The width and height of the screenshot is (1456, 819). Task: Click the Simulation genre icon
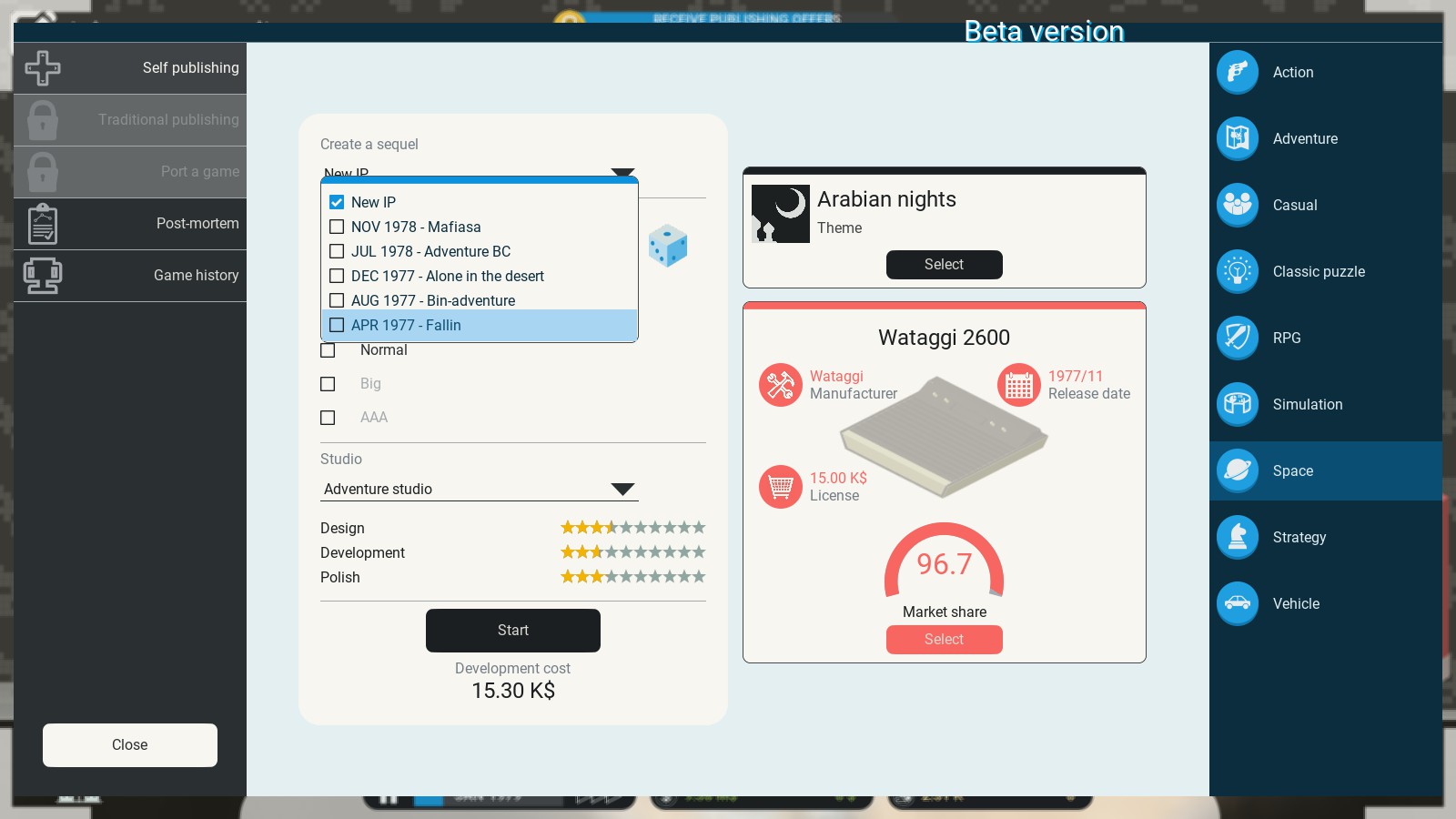click(1238, 405)
